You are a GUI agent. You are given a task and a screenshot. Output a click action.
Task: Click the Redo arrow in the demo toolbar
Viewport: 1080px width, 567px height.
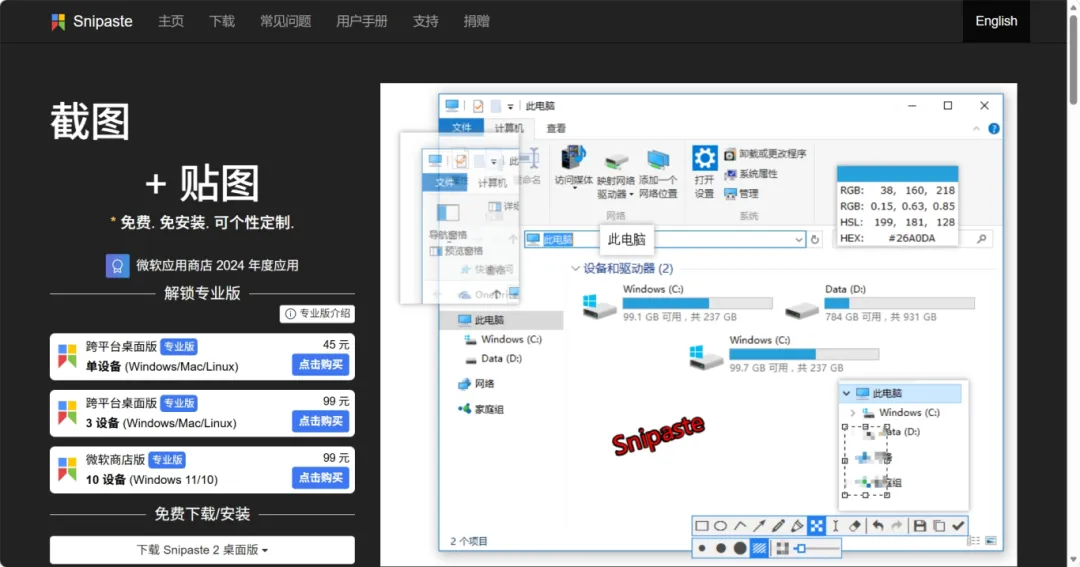coord(897,526)
